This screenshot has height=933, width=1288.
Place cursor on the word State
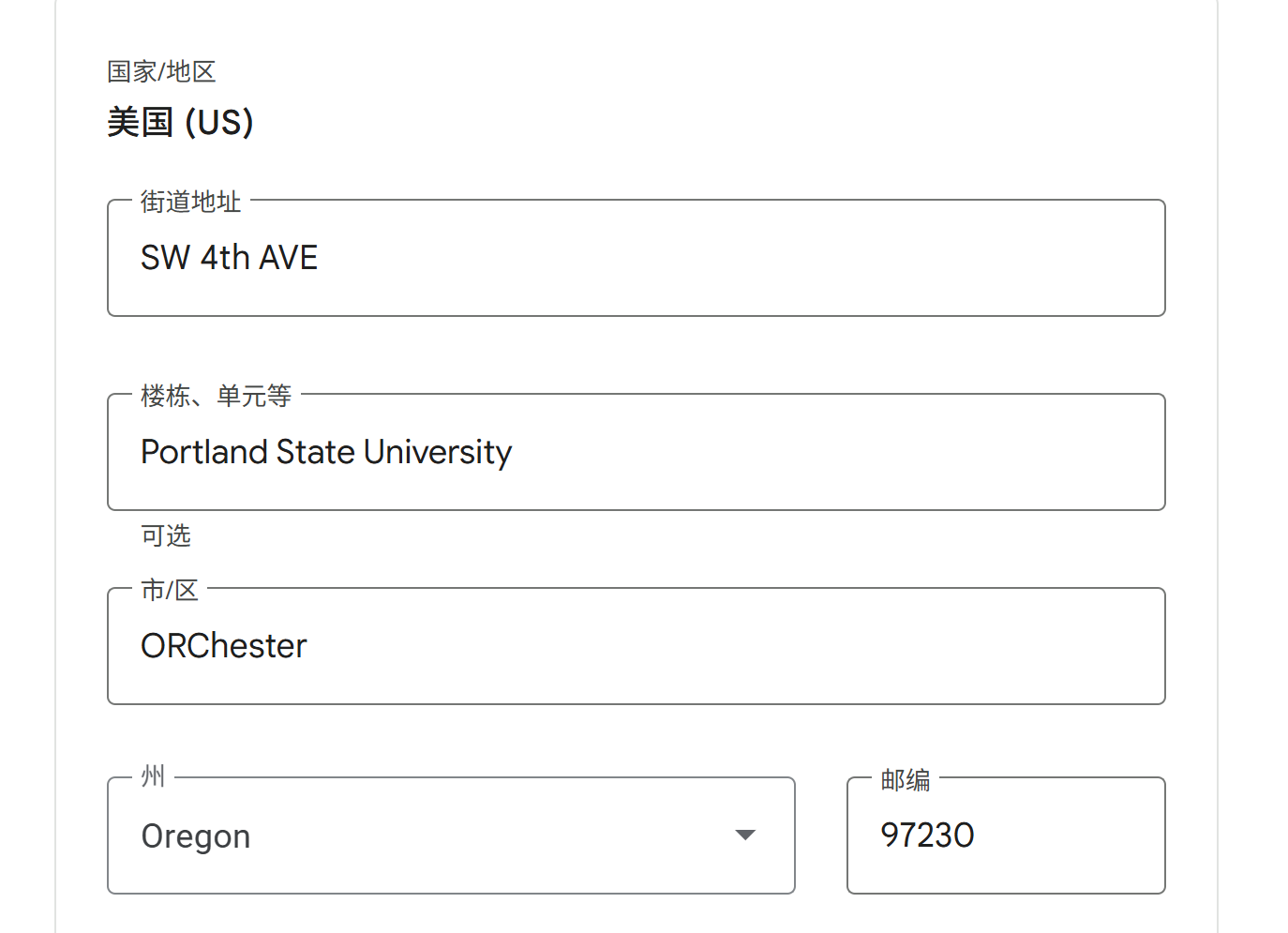coord(316,452)
